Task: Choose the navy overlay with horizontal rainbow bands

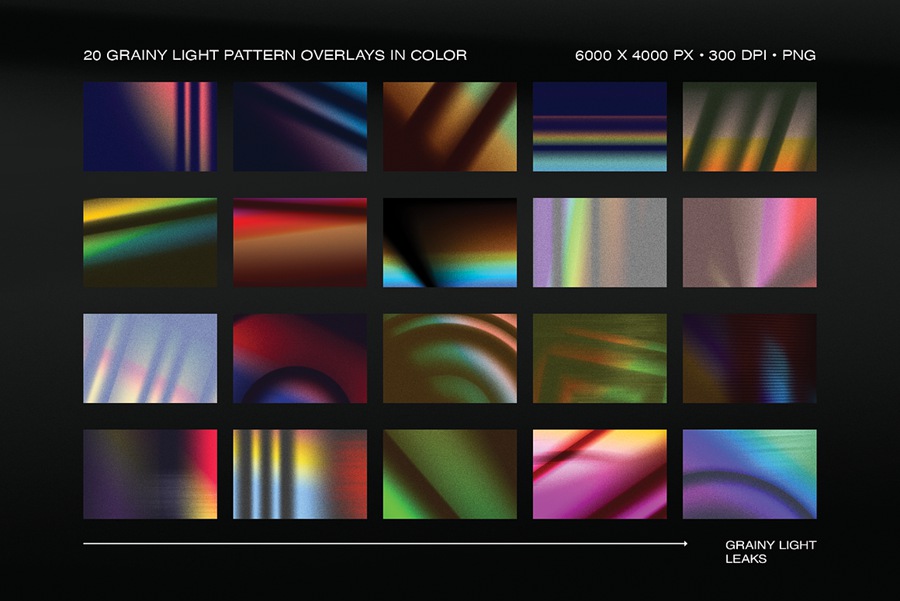Action: click(x=599, y=127)
